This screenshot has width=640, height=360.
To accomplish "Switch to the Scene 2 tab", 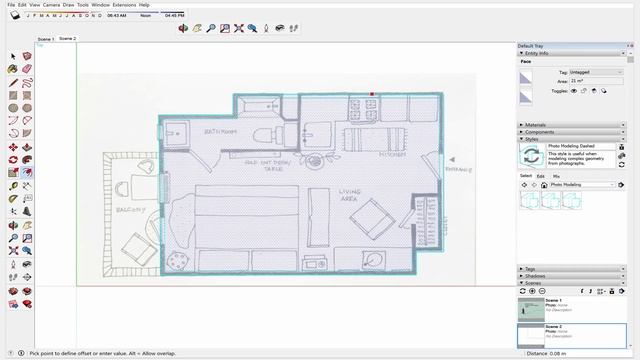I will point(67,38).
